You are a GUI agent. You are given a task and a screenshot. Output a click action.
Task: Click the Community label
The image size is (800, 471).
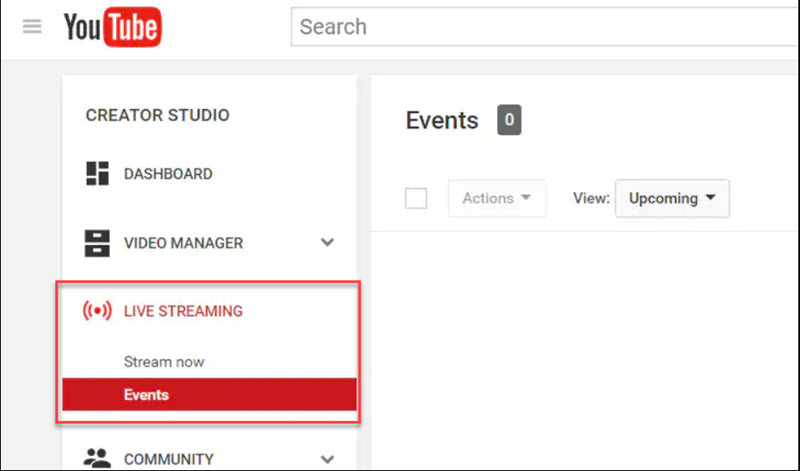point(168,459)
